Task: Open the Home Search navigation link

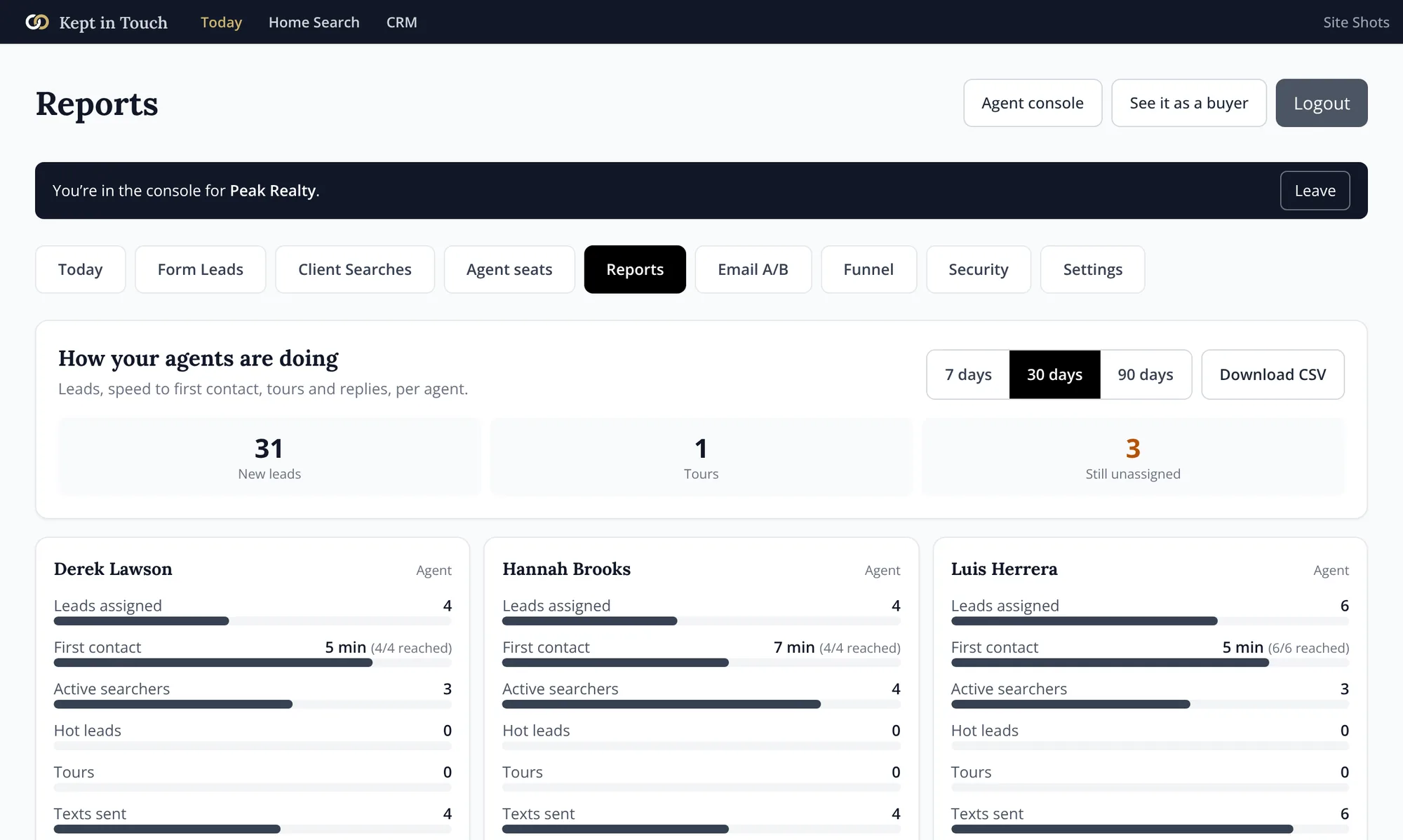Action: [x=314, y=22]
